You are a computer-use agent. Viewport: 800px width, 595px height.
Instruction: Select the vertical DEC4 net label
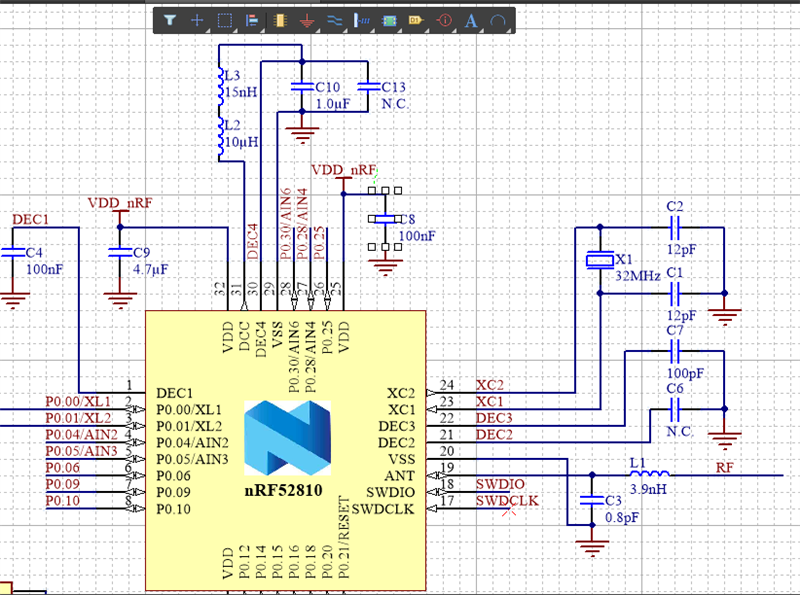[253, 242]
